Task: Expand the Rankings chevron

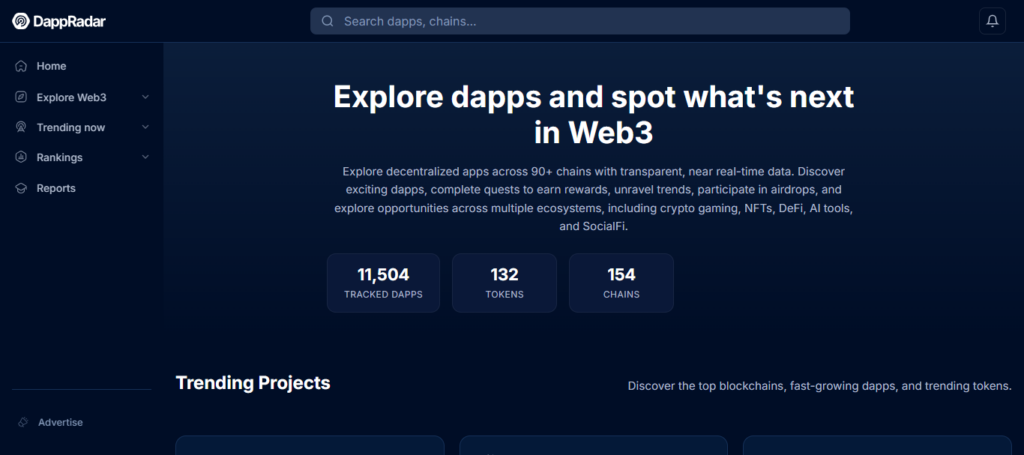Action: point(145,157)
